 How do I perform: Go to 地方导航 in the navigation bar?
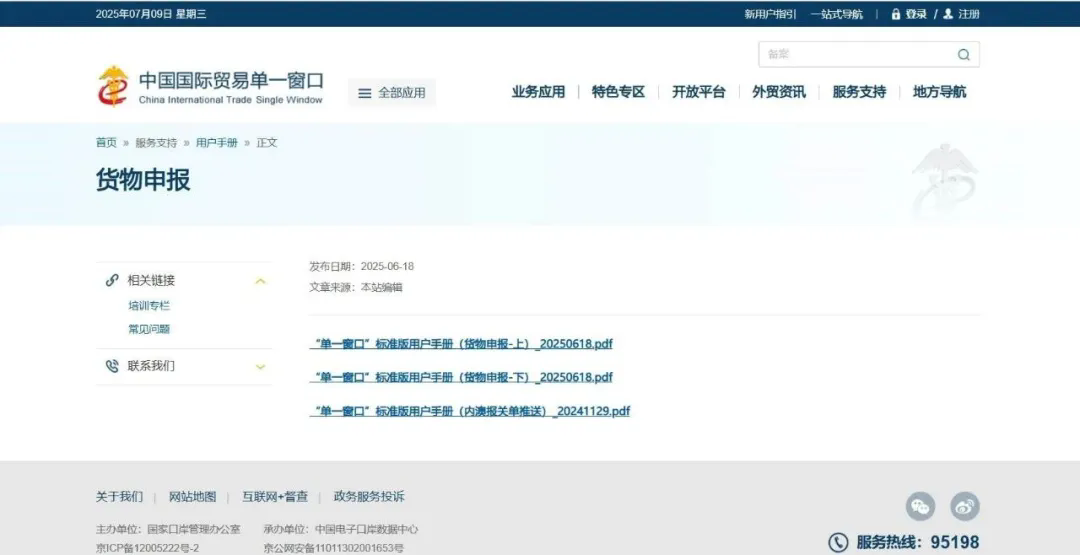click(x=939, y=92)
